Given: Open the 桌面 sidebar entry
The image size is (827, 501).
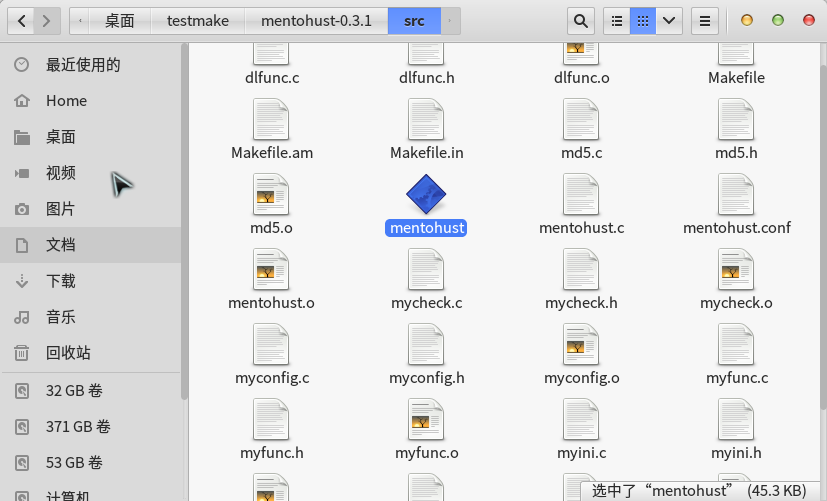Looking at the screenshot, I should [x=91, y=137].
